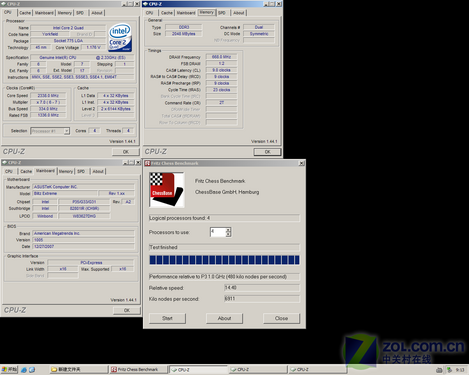
Task: Click the Close button in Fritz Chess Benchmark
Action: (x=281, y=318)
